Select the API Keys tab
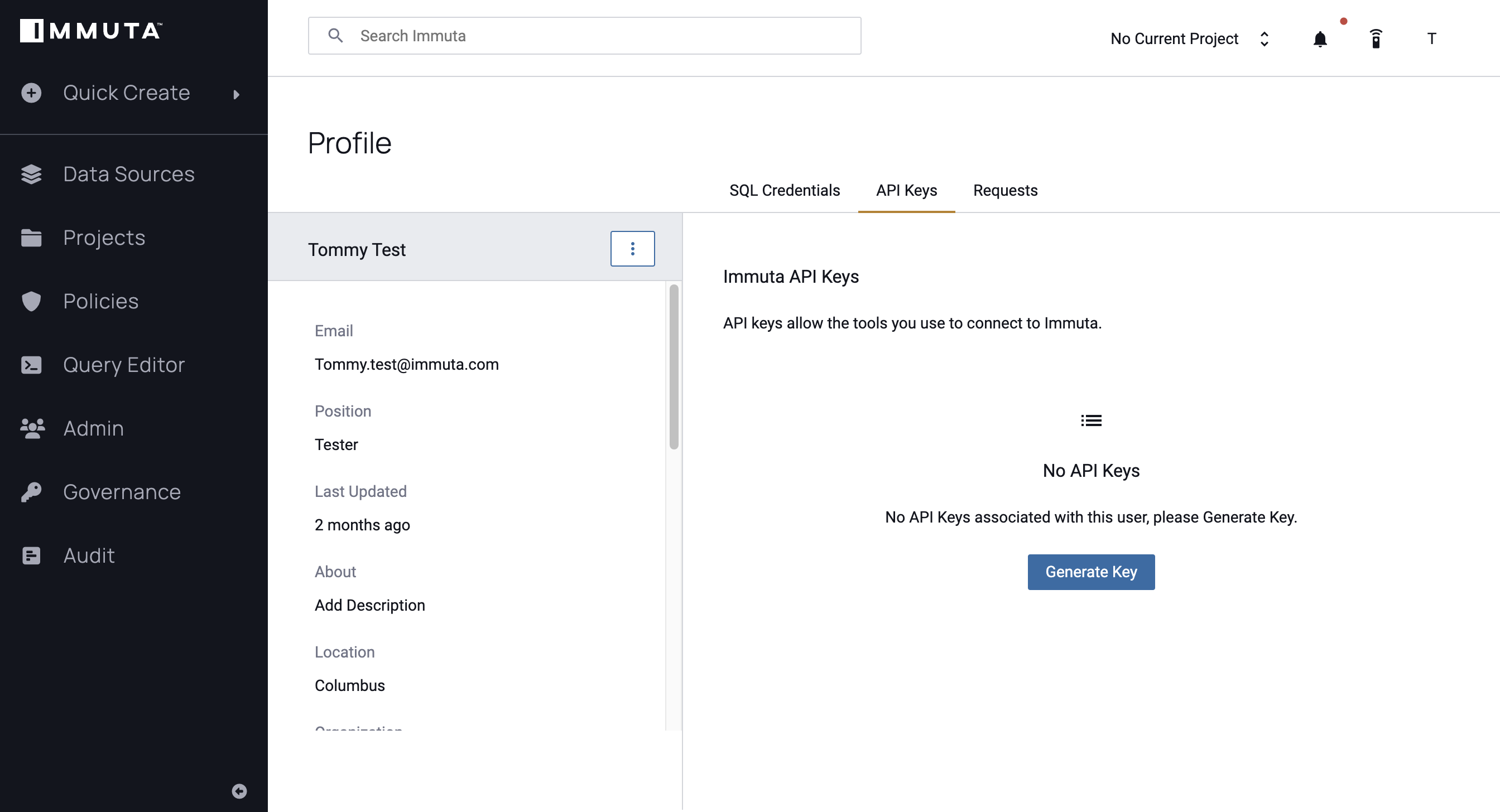Viewport: 1500px width, 812px height. pos(907,190)
